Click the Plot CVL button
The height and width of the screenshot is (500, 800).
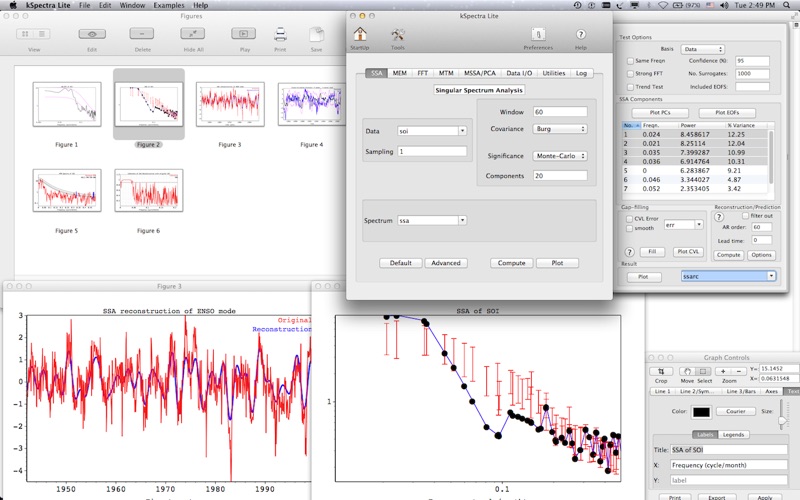[x=688, y=252]
